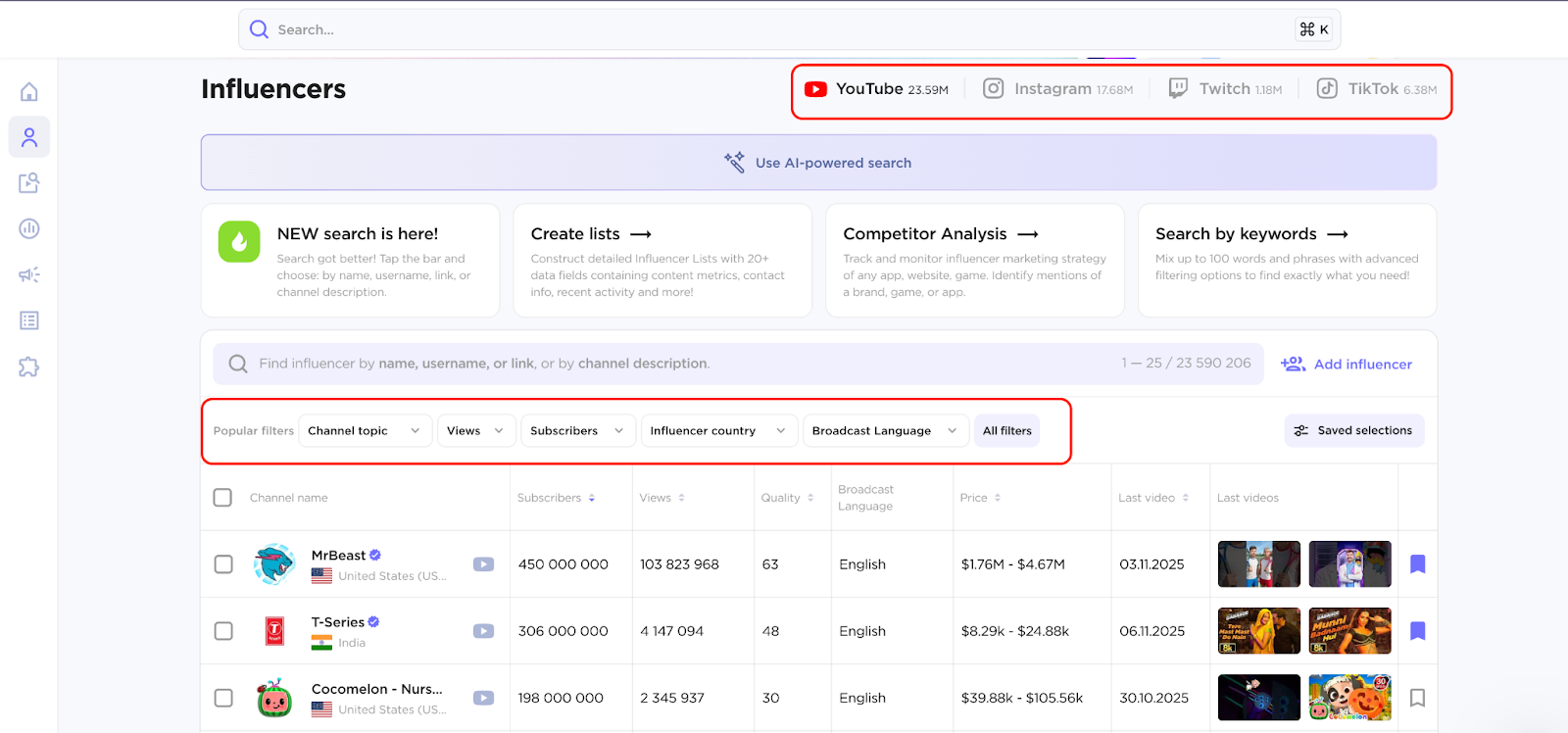1568x733 pixels.
Task: Bookmark the Cocomelon row
Action: click(1417, 698)
